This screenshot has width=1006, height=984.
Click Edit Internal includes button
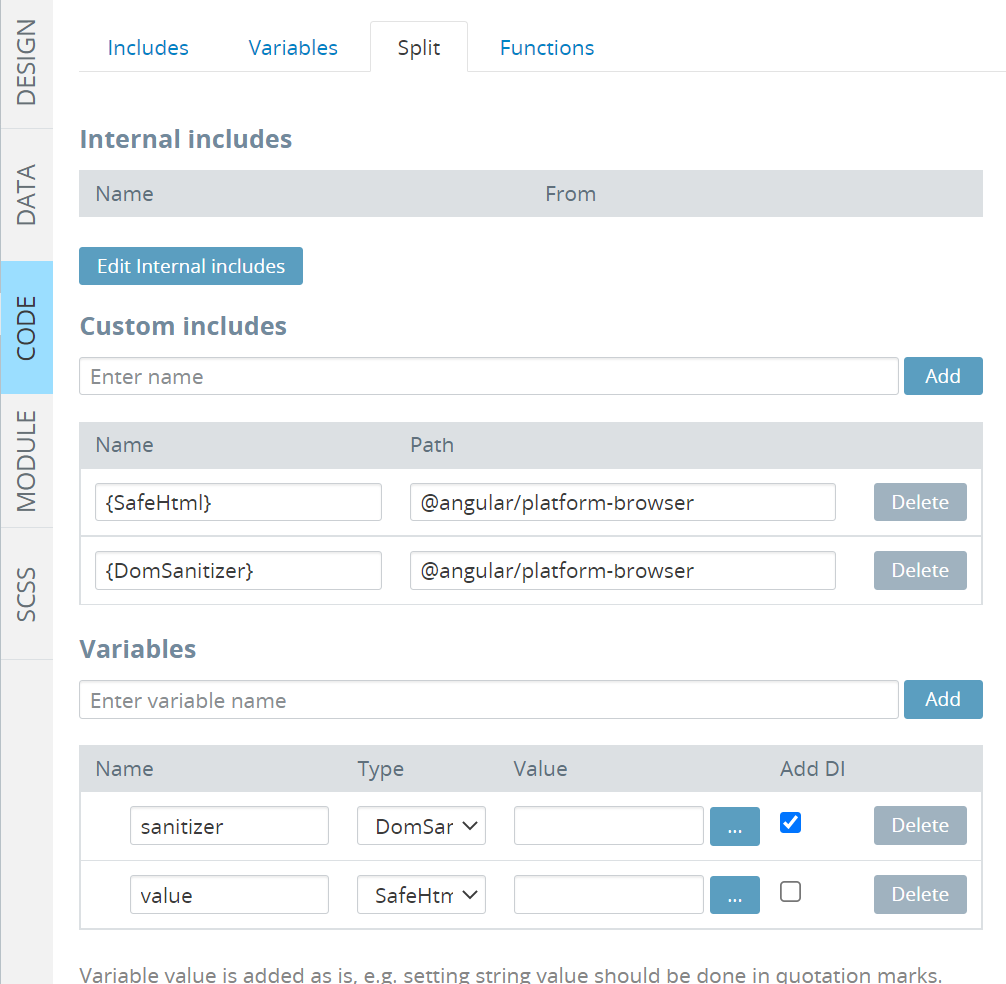(x=191, y=266)
